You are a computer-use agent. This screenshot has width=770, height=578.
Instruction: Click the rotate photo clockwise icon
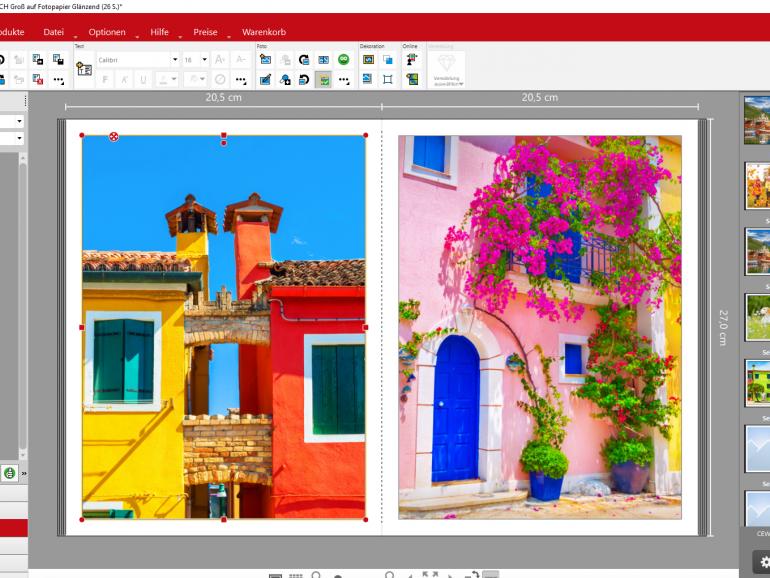pos(304,60)
